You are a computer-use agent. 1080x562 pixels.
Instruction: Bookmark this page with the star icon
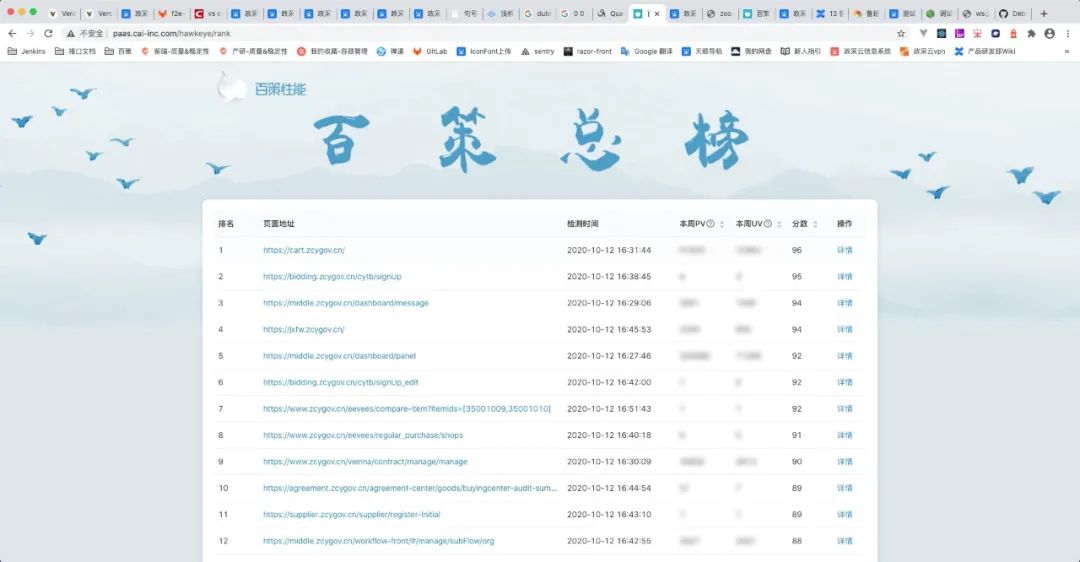pos(901,33)
